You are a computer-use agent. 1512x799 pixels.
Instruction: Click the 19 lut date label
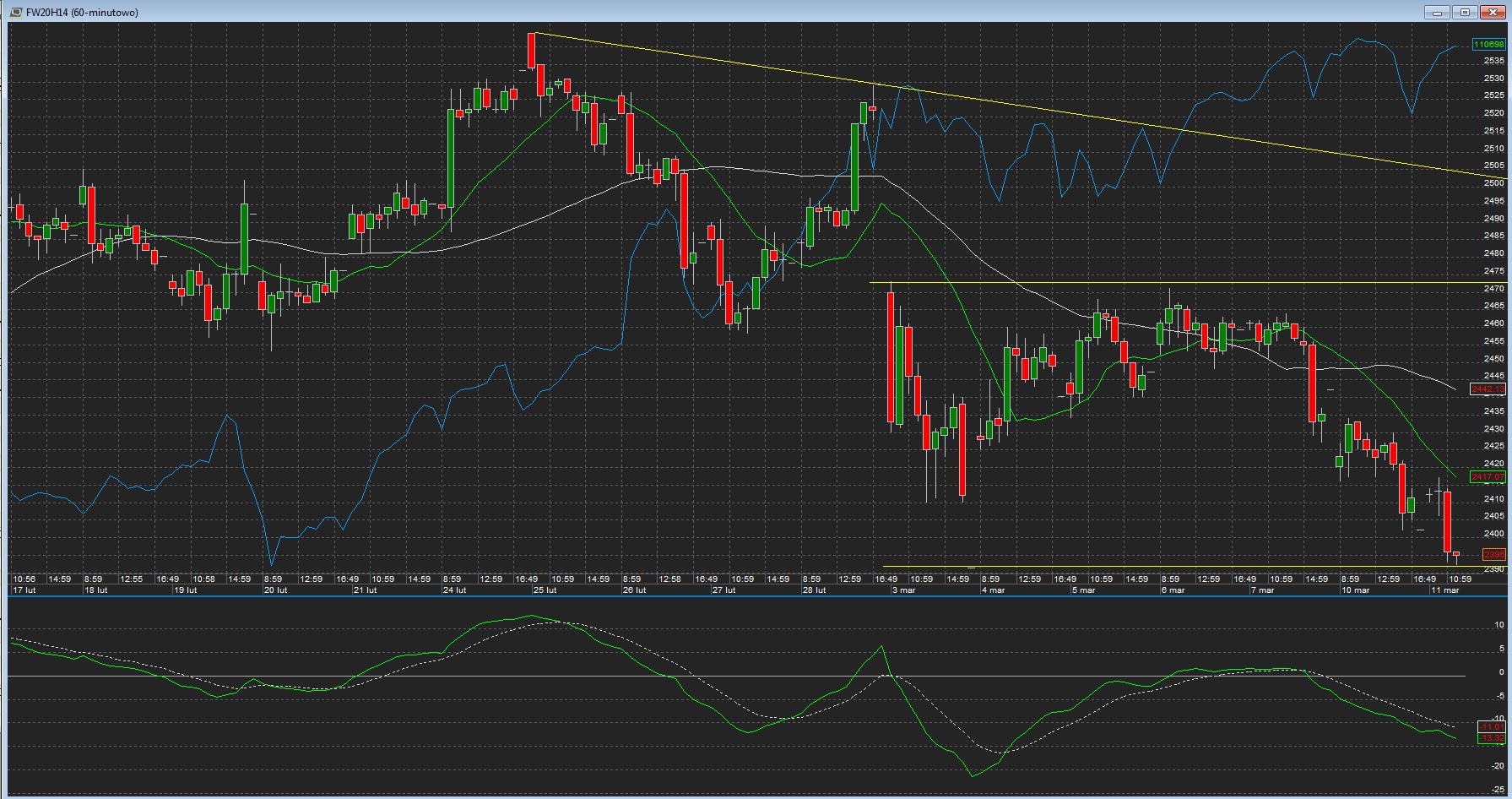tap(185, 590)
